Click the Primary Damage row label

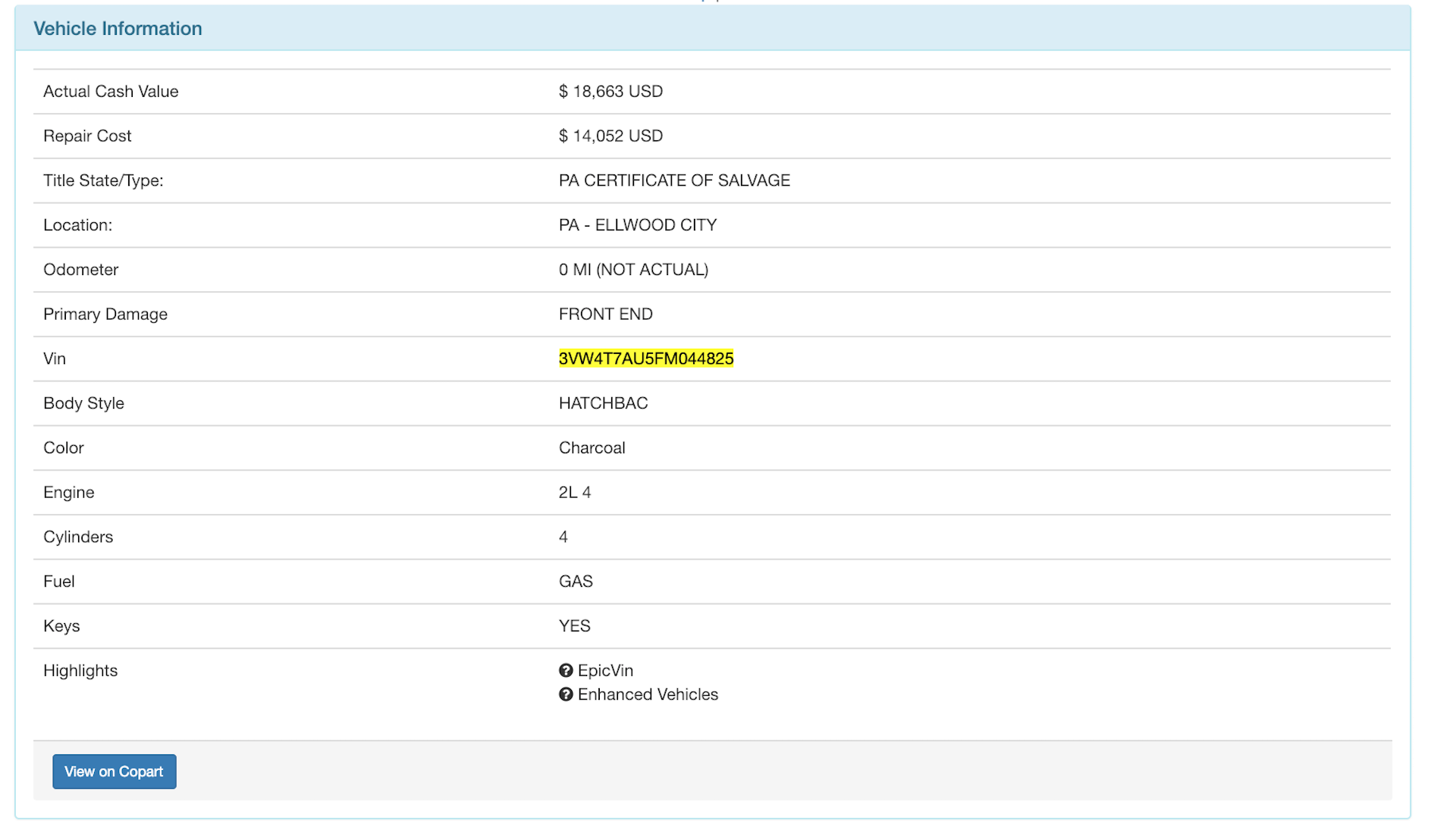[x=105, y=315]
